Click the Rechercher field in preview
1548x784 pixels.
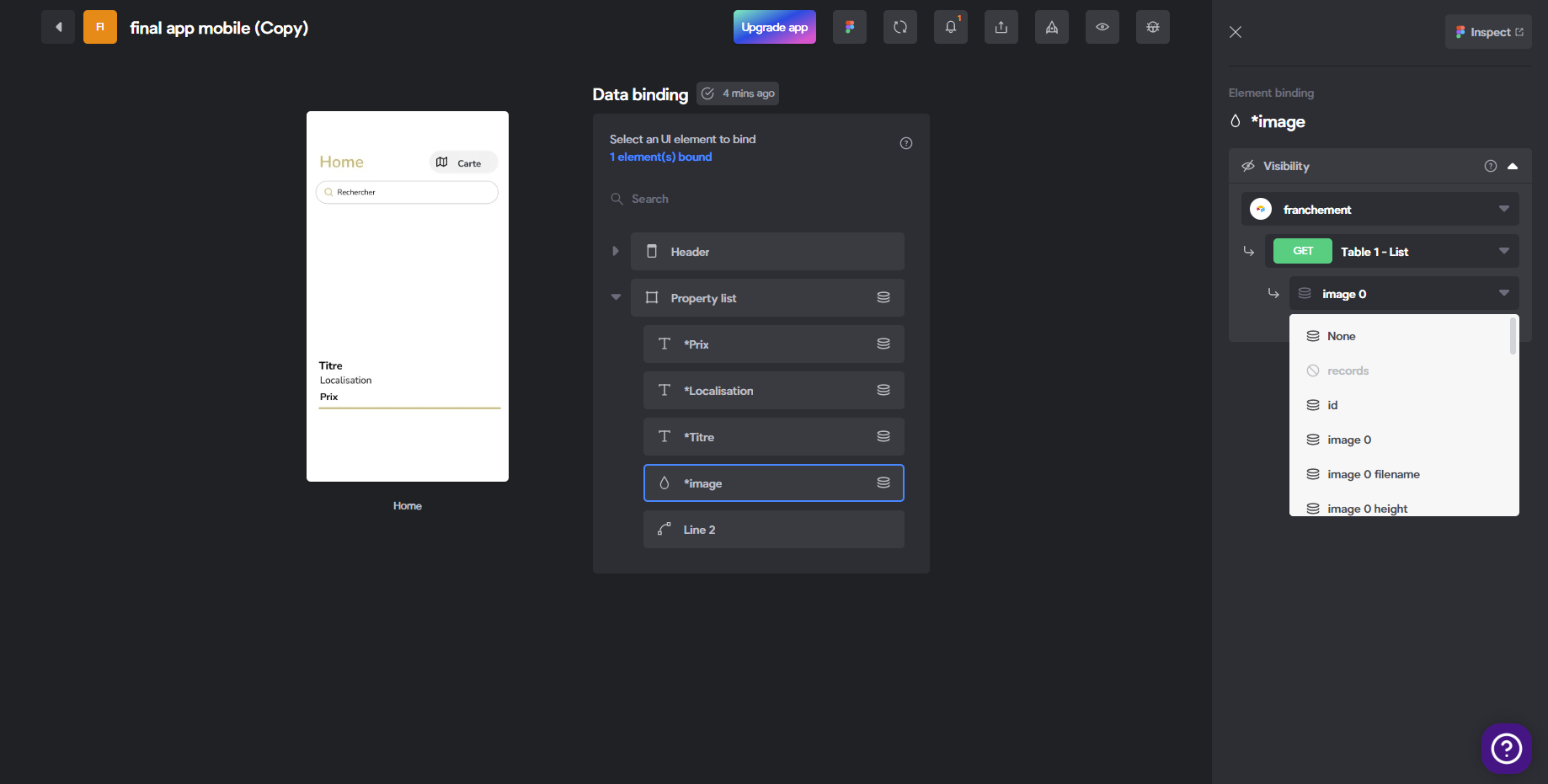pyautogui.click(x=407, y=192)
